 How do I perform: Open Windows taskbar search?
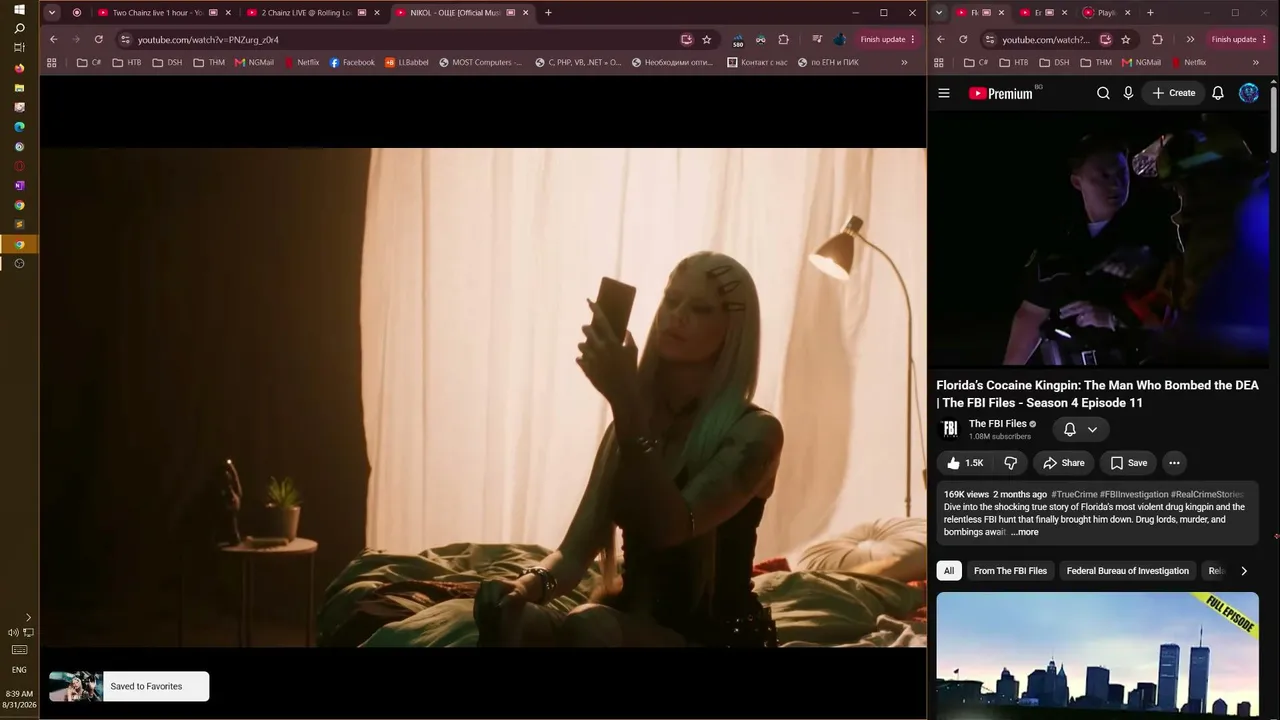click(x=19, y=28)
